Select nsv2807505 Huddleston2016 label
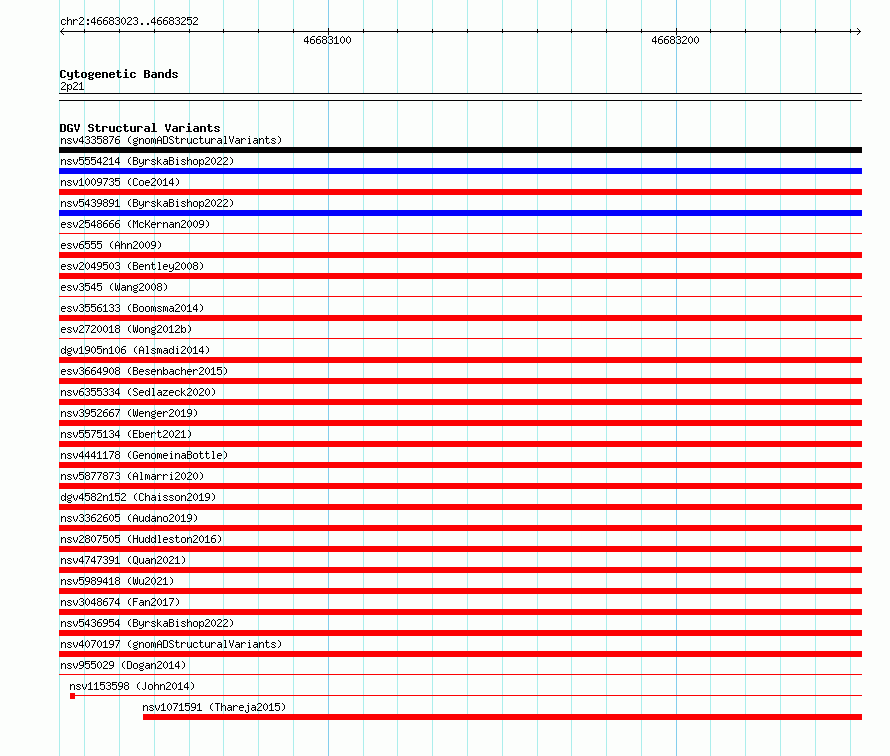 tap(141, 539)
